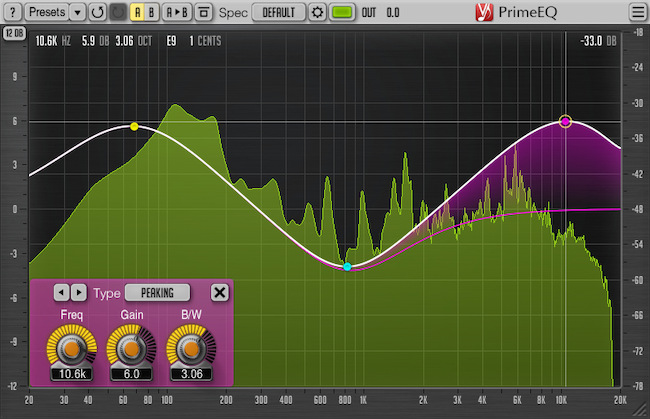Copy A to B settings
650x419 pixels.
pyautogui.click(x=177, y=12)
